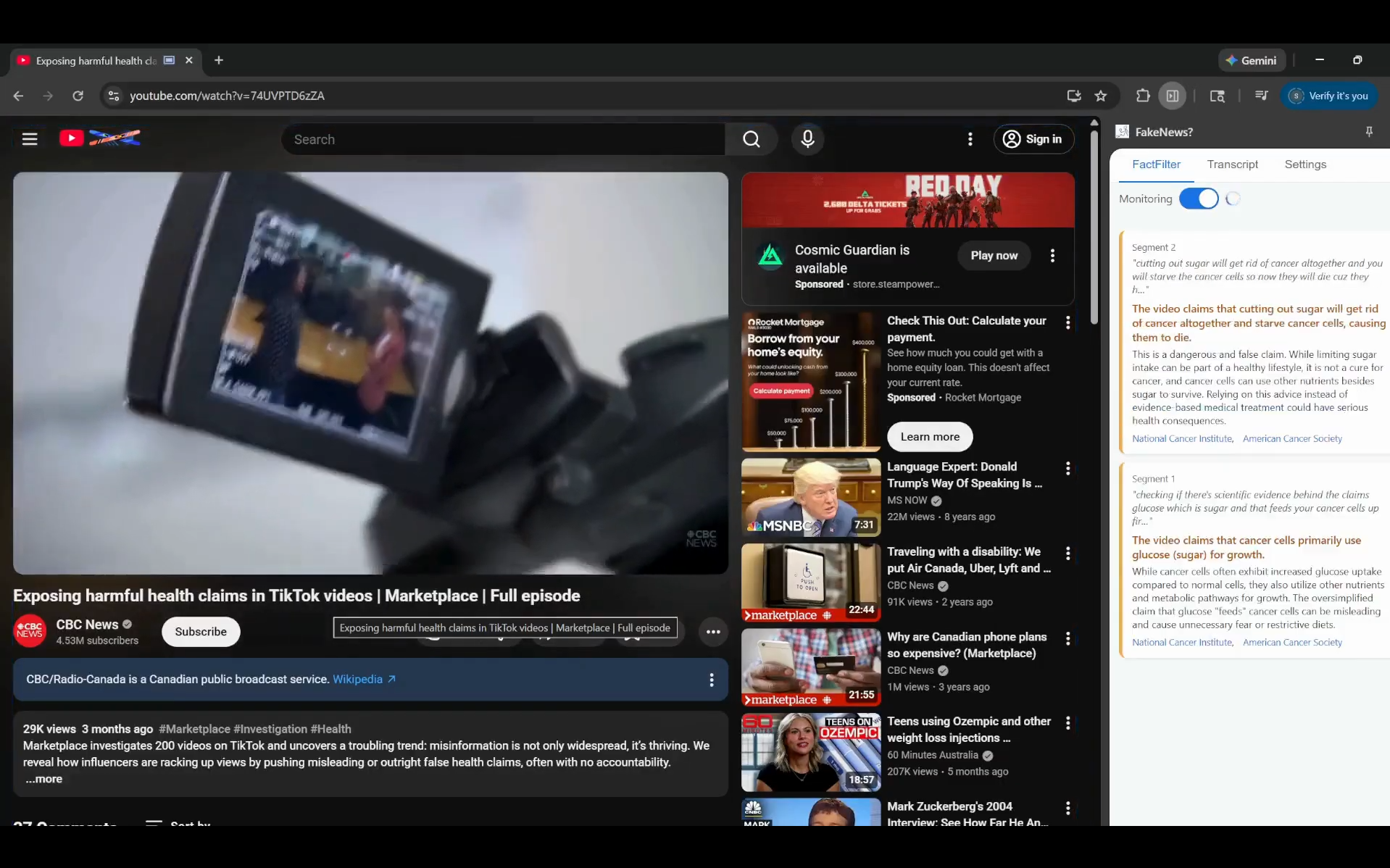Viewport: 1390px width, 868px height.
Task: Open the Settings tab in FakeNews panel
Action: pyautogui.click(x=1305, y=164)
